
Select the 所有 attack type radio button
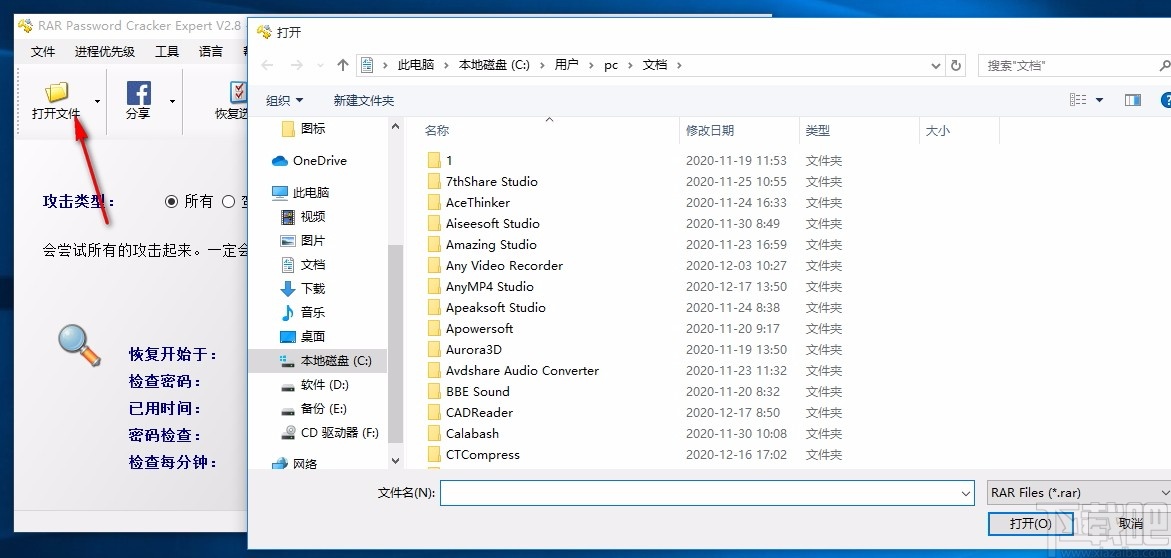click(x=172, y=202)
